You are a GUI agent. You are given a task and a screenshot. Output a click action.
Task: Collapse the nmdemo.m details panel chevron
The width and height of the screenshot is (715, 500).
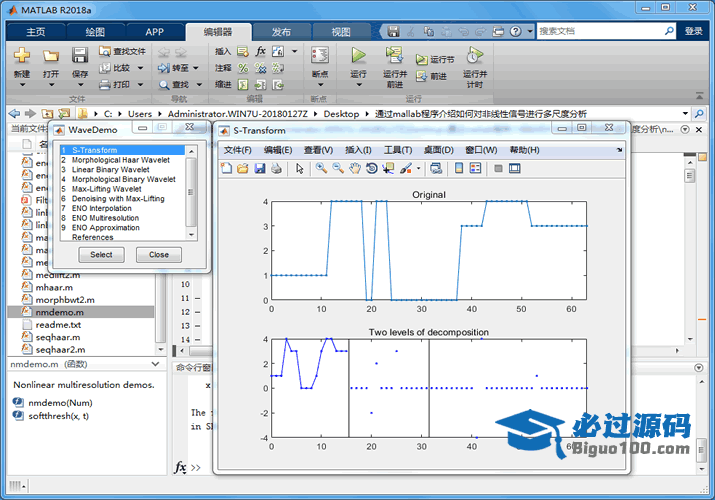(x=155, y=364)
